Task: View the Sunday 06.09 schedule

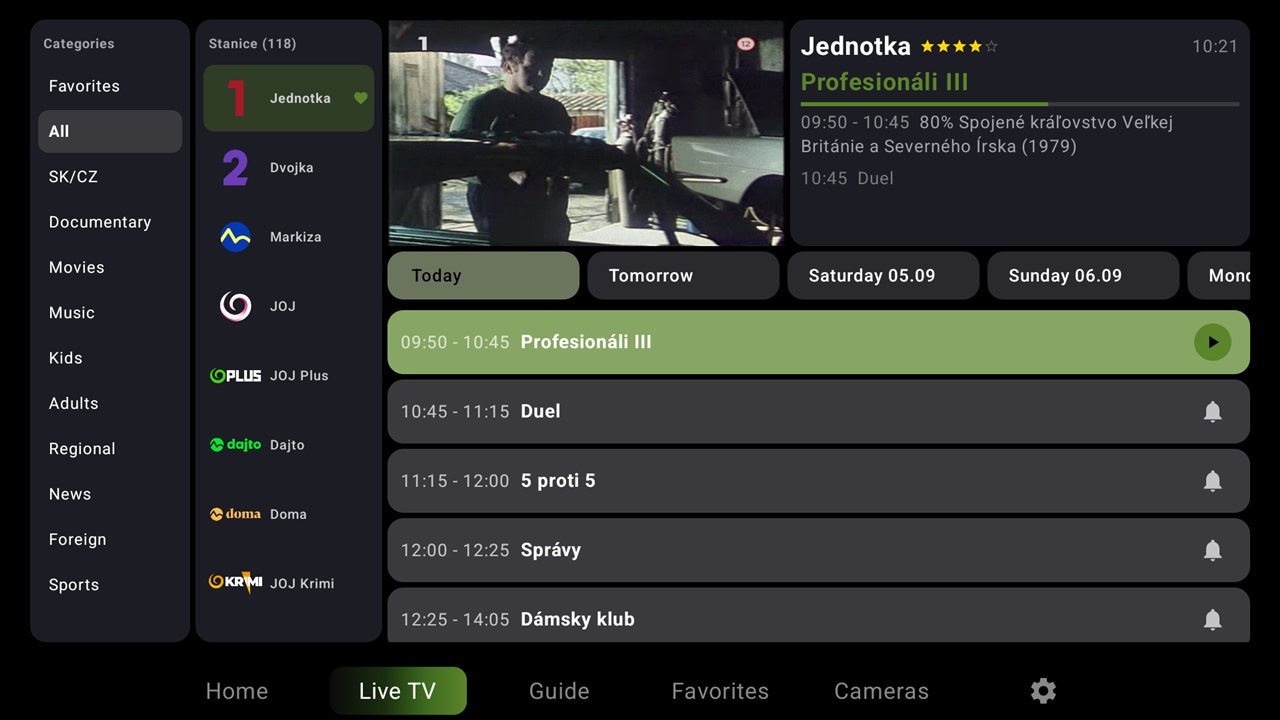Action: pyautogui.click(x=1083, y=276)
